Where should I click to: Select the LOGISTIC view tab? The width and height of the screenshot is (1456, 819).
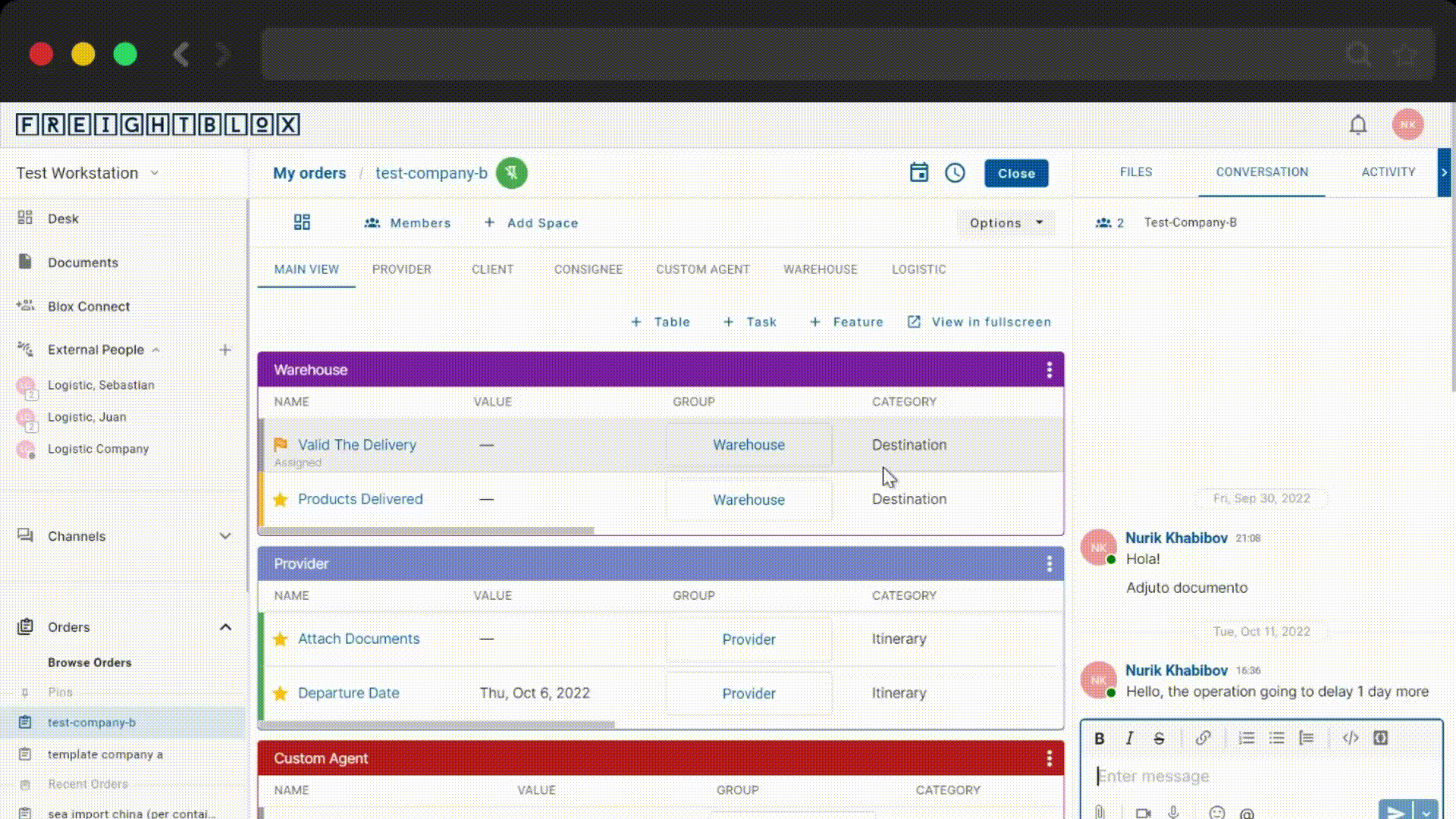[918, 269]
